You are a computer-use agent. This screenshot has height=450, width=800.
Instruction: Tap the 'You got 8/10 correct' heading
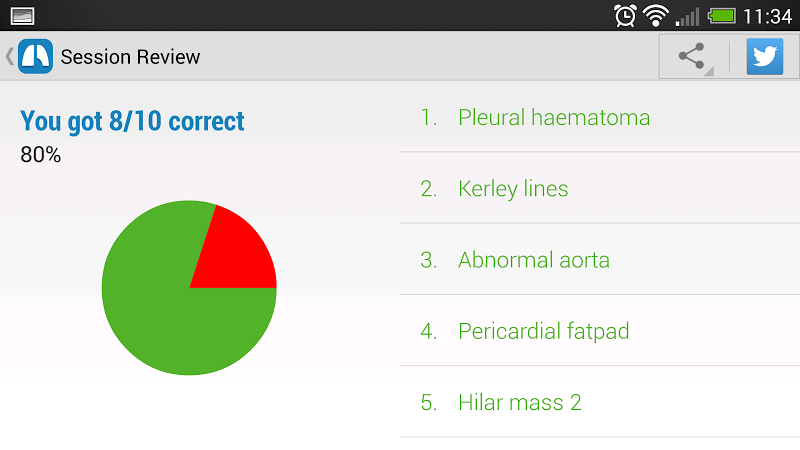pyautogui.click(x=132, y=122)
